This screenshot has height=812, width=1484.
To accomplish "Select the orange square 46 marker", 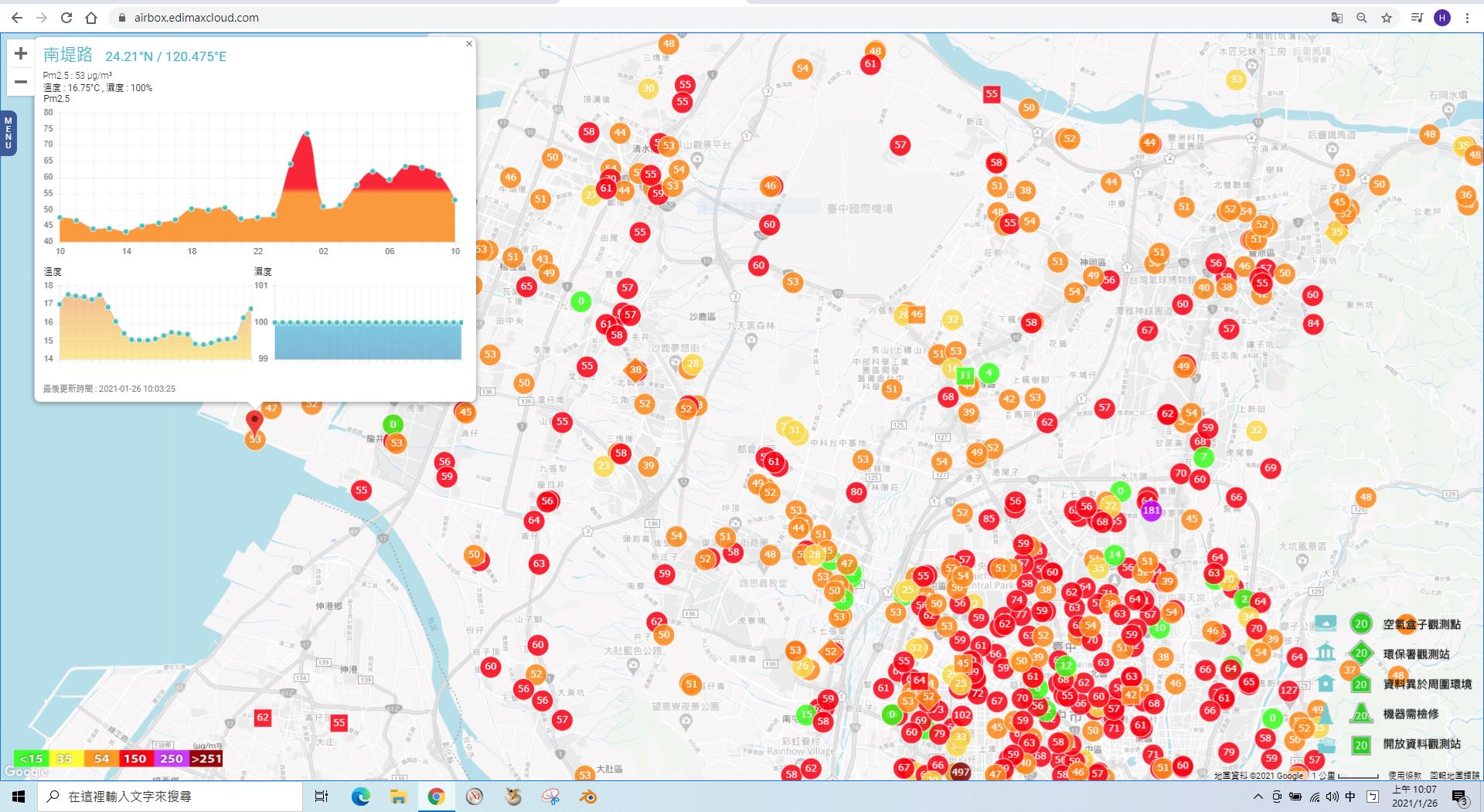I will pos(917,314).
